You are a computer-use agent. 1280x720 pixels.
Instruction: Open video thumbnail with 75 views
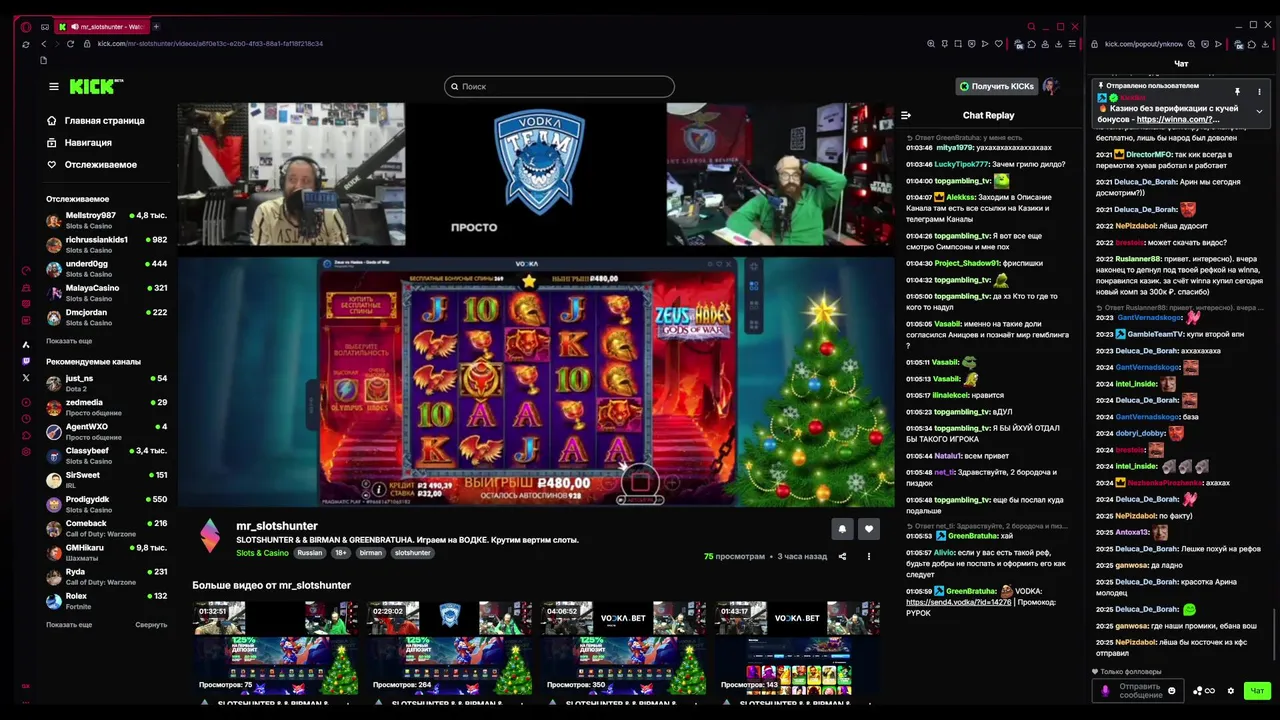275,648
